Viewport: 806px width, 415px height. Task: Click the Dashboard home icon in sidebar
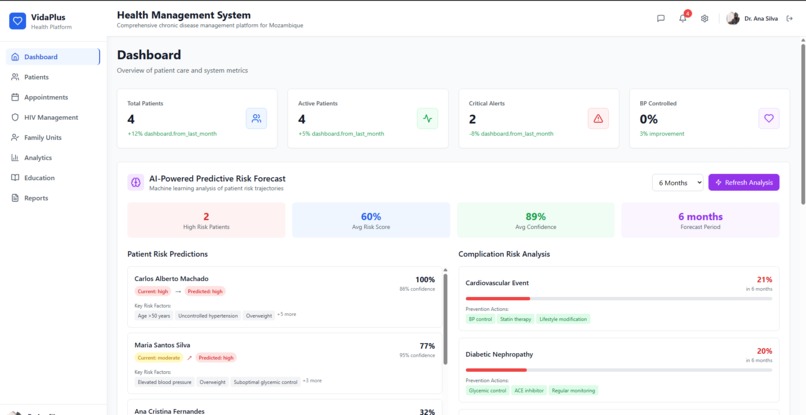click(x=15, y=57)
